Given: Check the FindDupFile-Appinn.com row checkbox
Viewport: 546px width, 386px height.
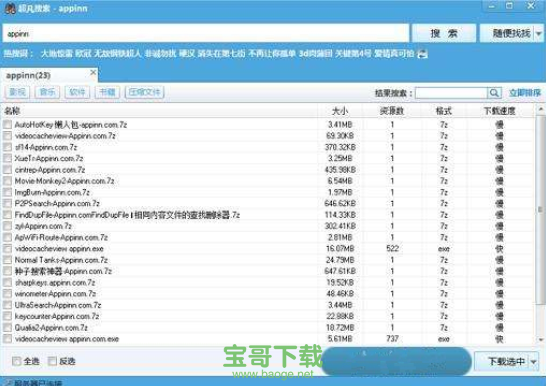Looking at the screenshot, I should [7, 215].
